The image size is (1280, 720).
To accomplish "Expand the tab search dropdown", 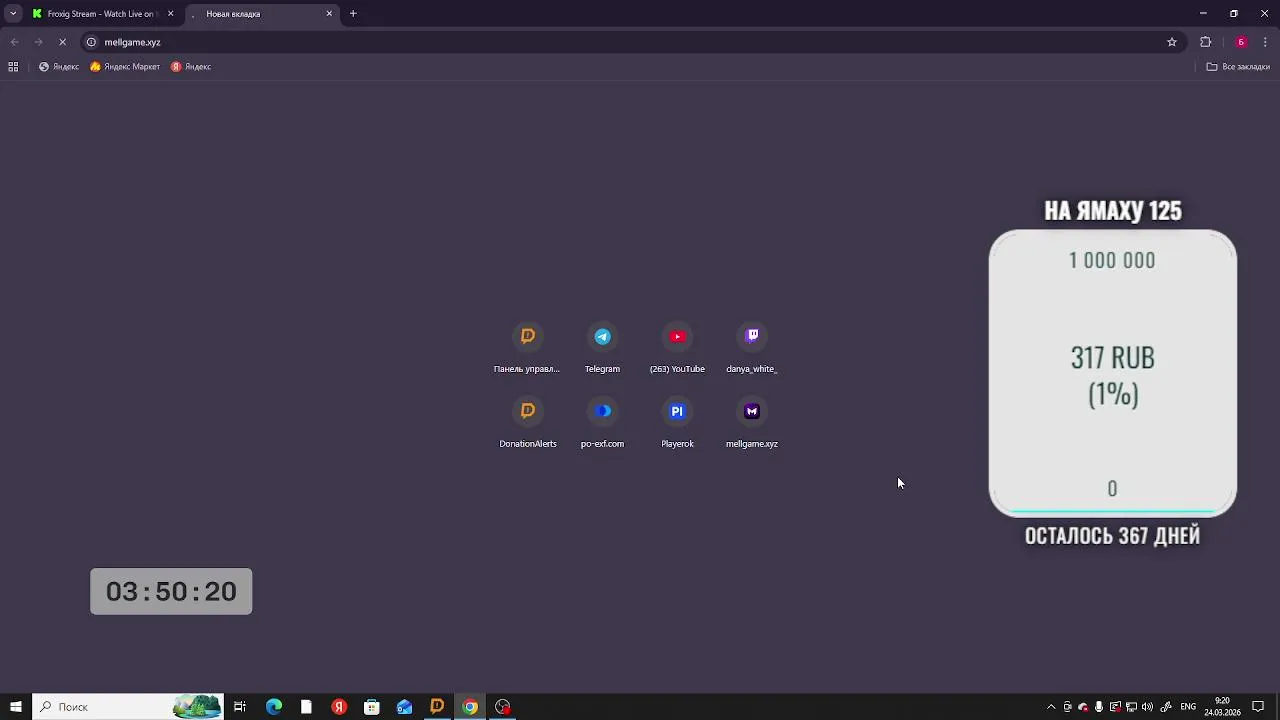I will [x=13, y=14].
